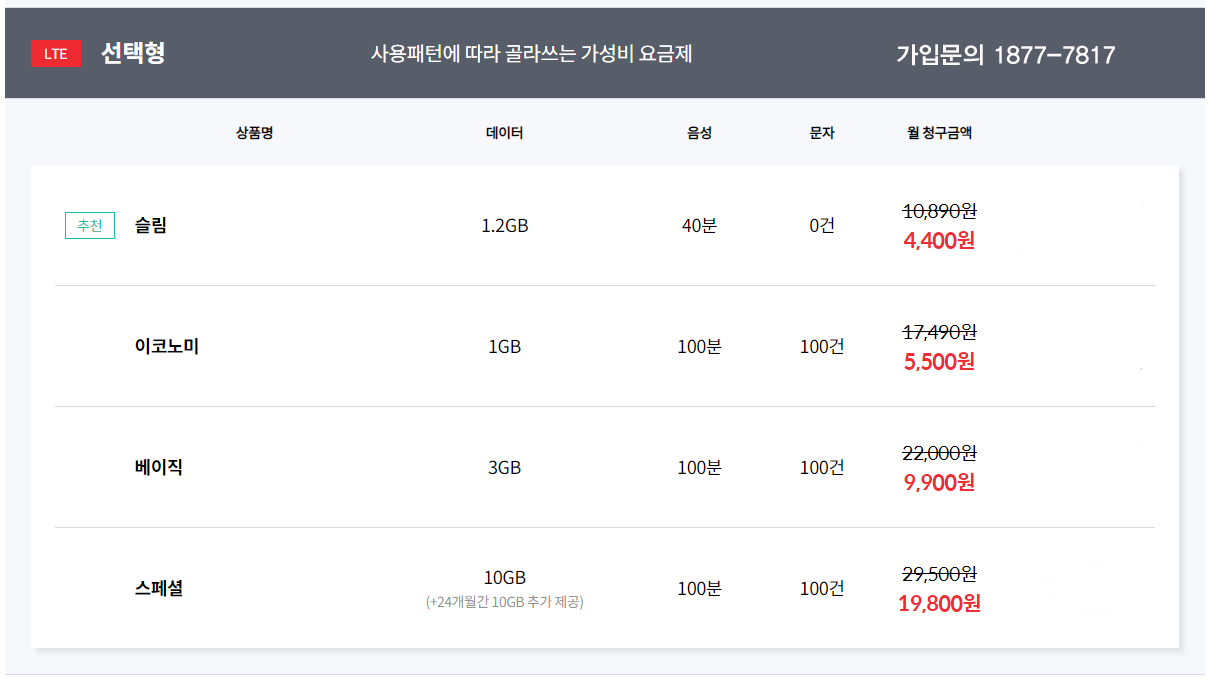Click the 24개월간 10GB 추가 제공 note

pos(504,603)
